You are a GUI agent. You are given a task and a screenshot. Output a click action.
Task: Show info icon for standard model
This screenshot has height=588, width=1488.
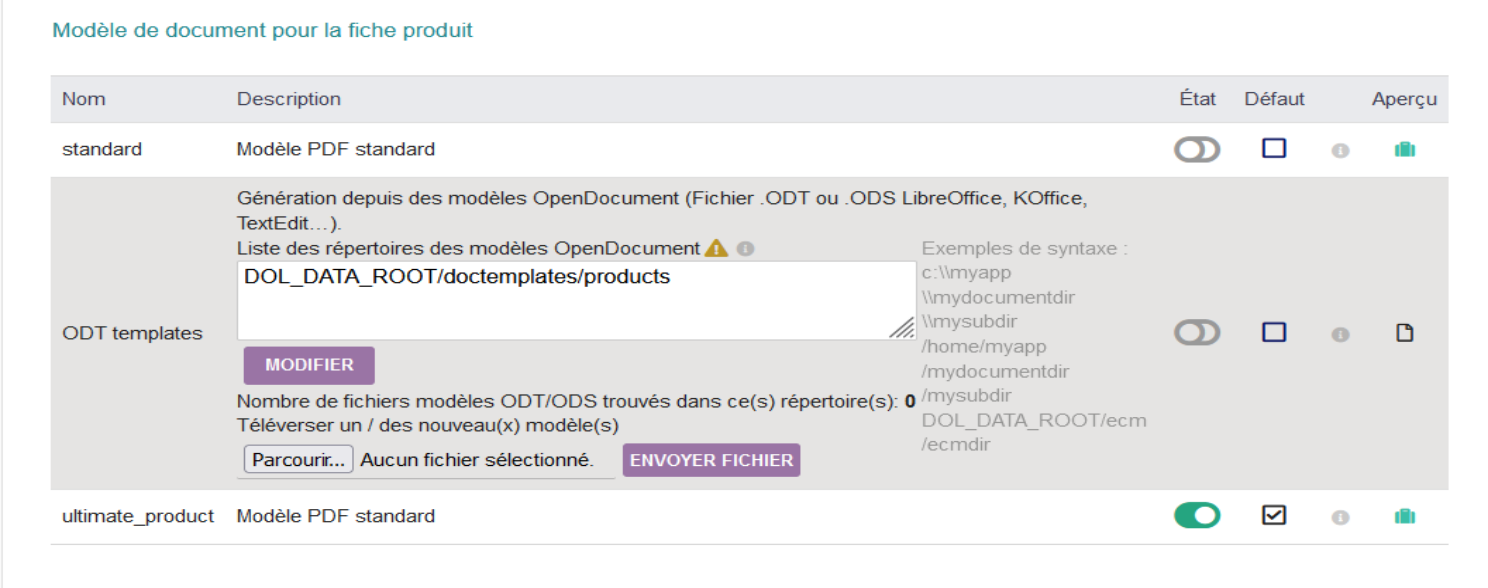[1340, 151]
